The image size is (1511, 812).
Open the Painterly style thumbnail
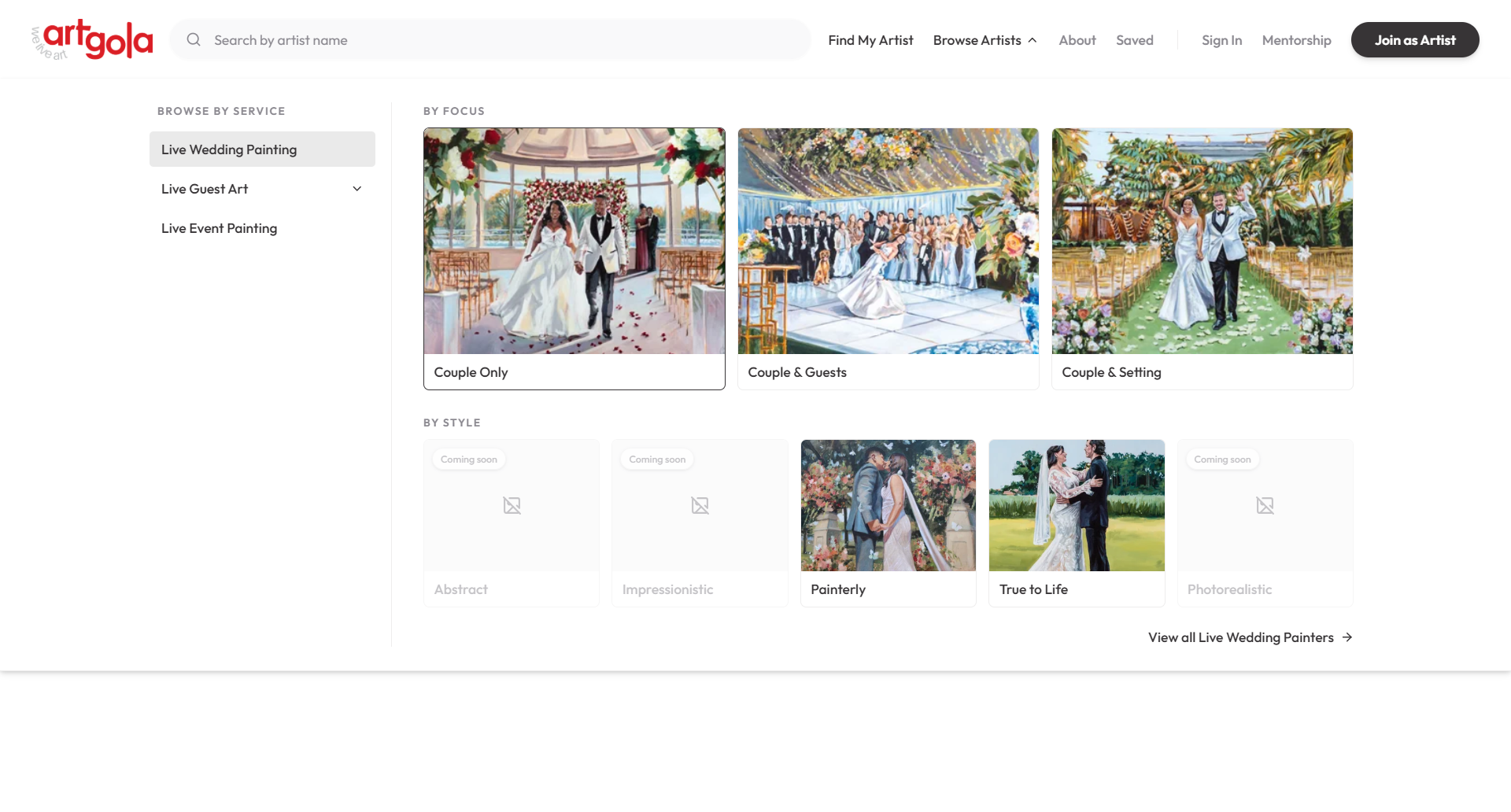click(888, 505)
